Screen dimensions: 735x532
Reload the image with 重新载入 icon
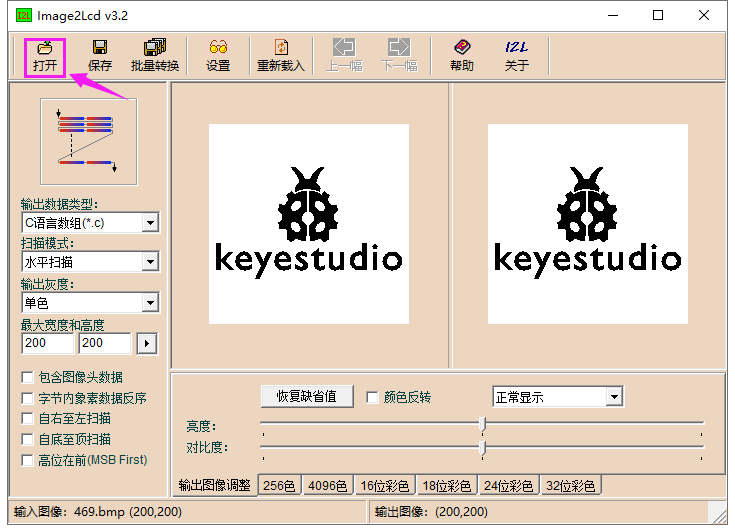tap(281, 56)
